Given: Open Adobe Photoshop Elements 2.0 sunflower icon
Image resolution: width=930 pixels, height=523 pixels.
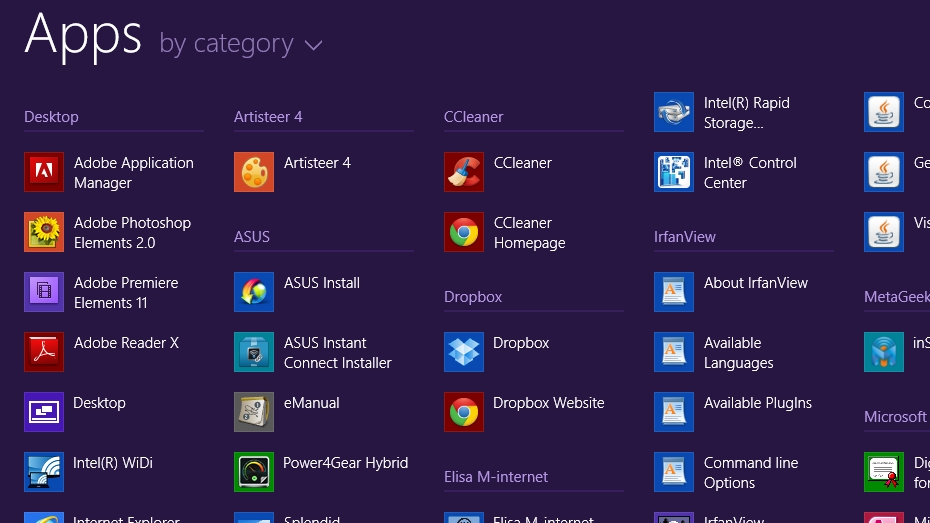Looking at the screenshot, I should point(44,232).
